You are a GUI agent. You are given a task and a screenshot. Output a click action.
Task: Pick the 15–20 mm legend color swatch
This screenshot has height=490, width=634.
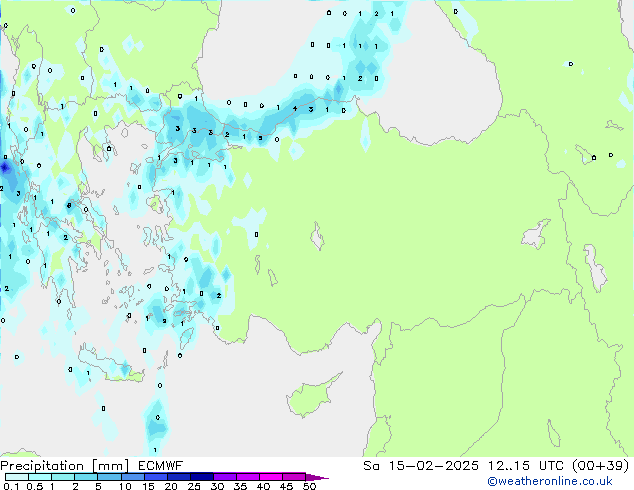click(x=155, y=477)
